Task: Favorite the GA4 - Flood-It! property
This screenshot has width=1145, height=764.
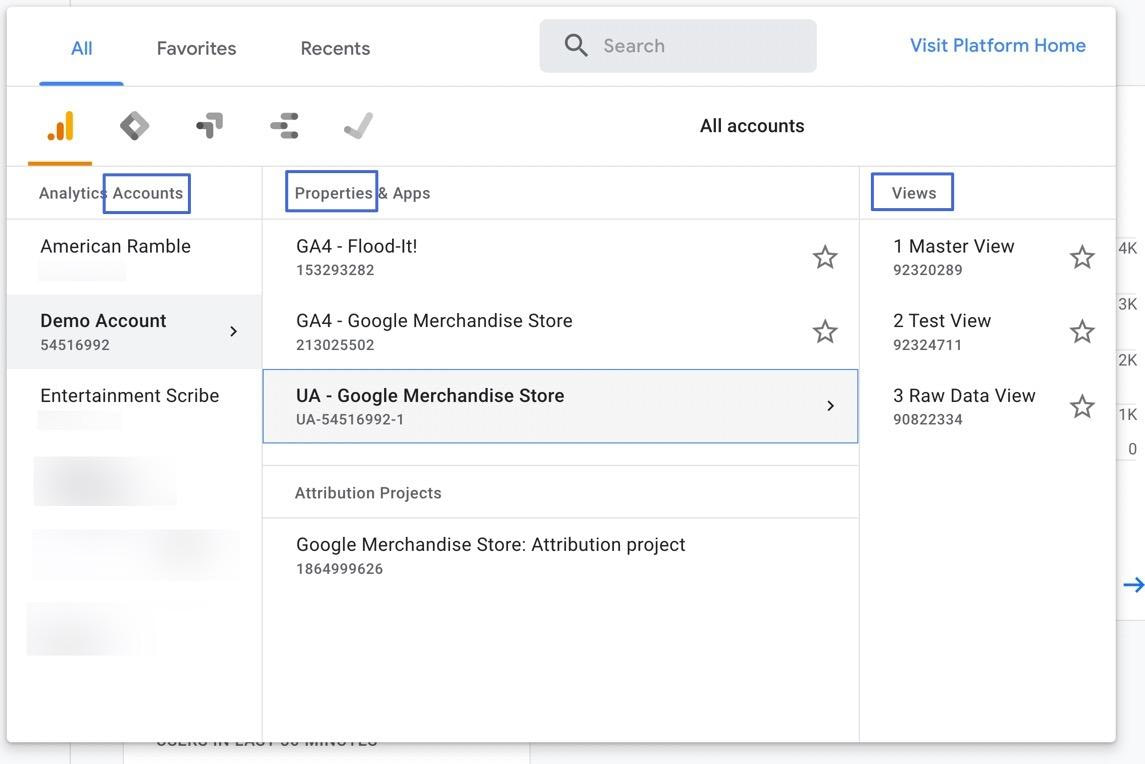Action: coord(824,256)
